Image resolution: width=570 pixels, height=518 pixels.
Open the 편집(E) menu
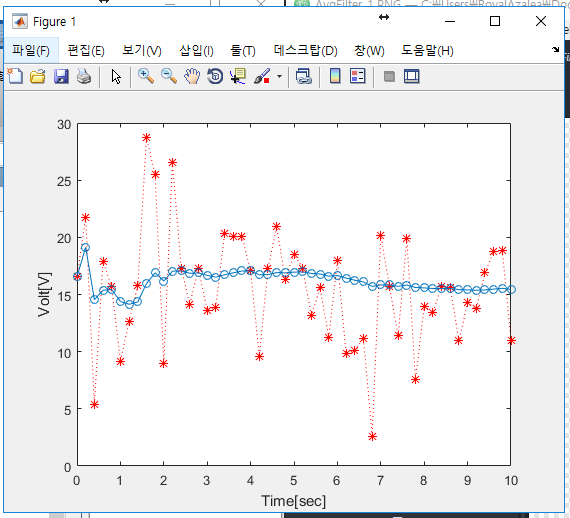(x=86, y=51)
